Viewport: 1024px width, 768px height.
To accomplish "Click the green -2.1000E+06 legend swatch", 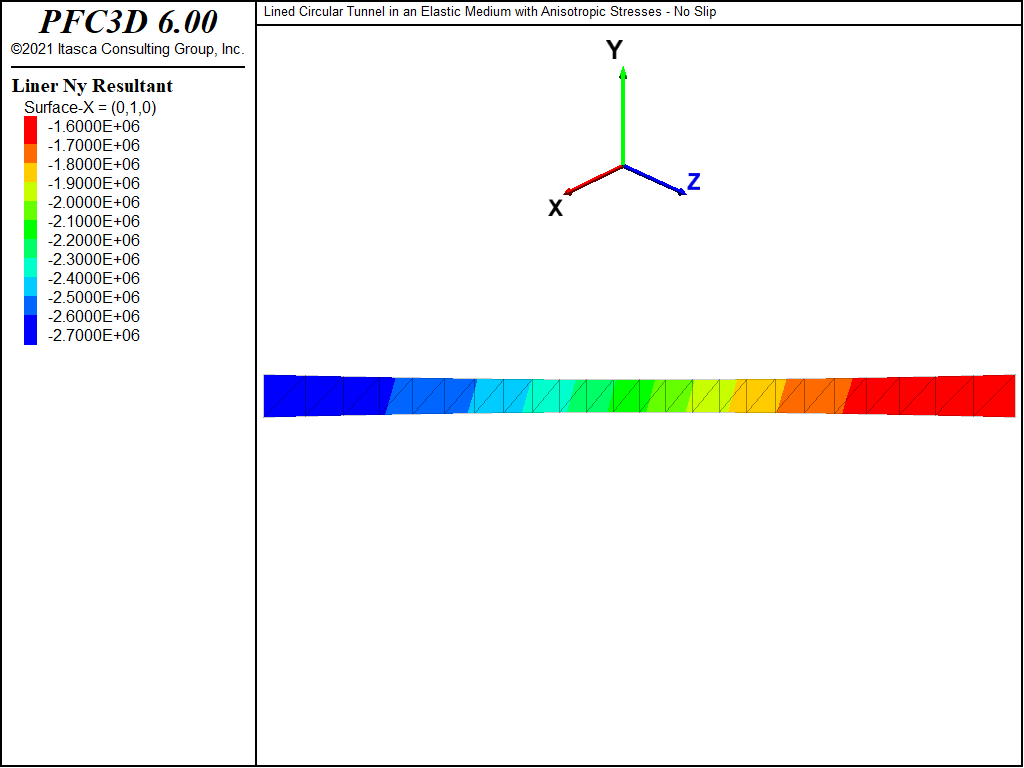I will (31, 229).
